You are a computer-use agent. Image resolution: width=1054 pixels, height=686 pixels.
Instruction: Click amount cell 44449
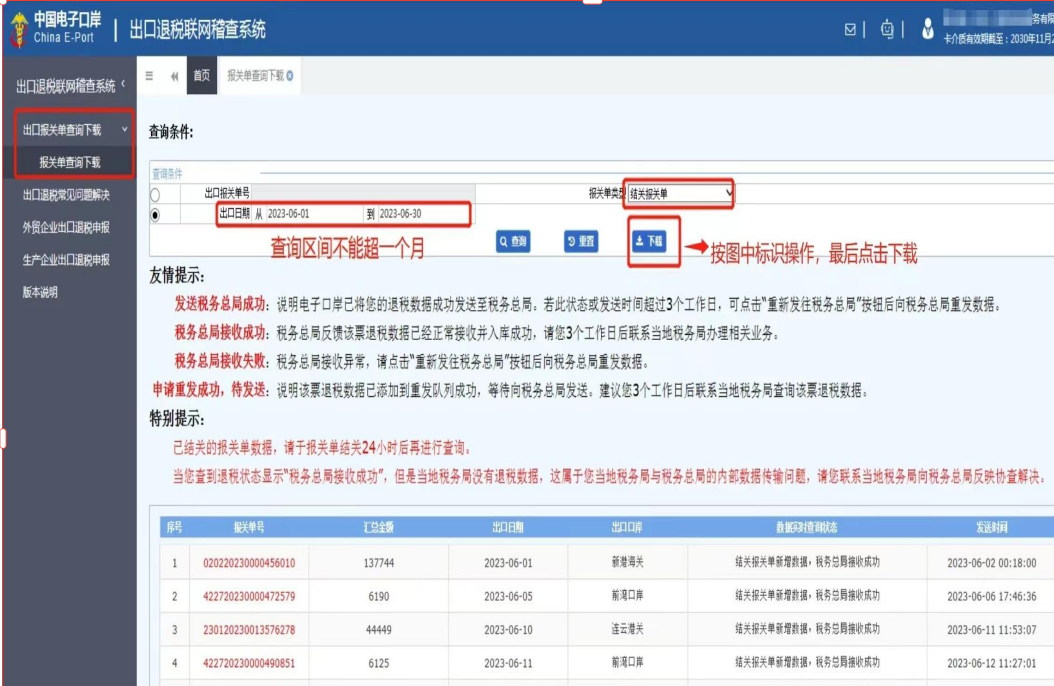click(x=378, y=630)
